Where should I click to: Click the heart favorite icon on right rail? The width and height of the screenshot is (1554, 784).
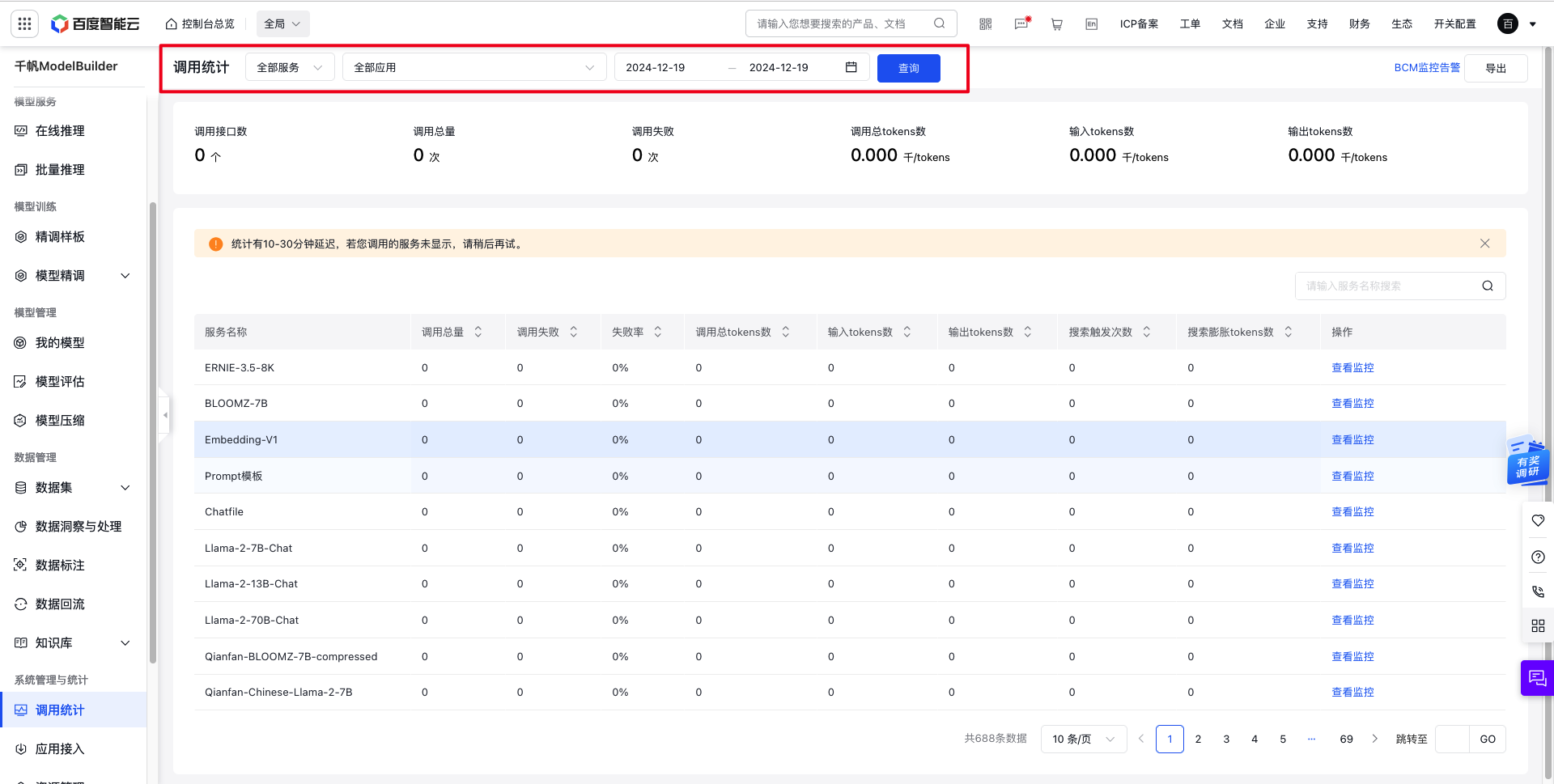pos(1538,520)
